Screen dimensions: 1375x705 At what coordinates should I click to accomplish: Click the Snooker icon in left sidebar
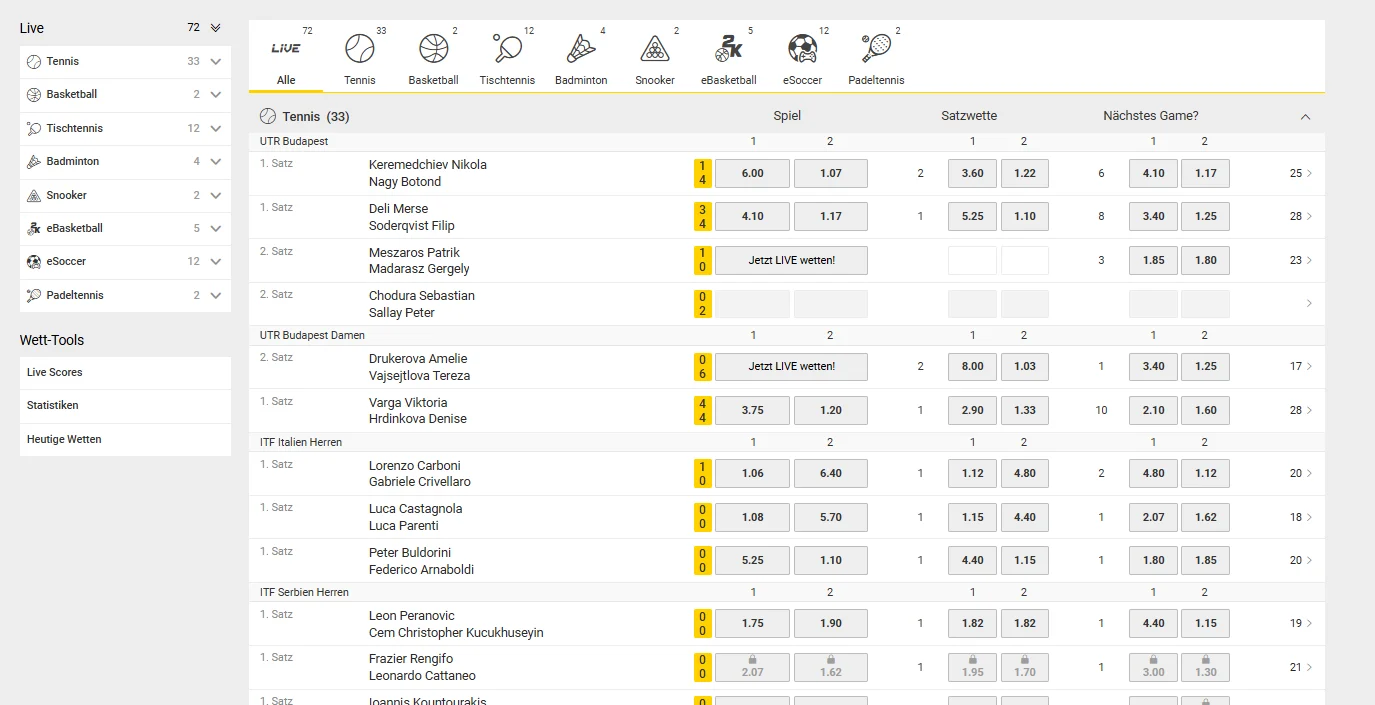pyautogui.click(x=34, y=195)
